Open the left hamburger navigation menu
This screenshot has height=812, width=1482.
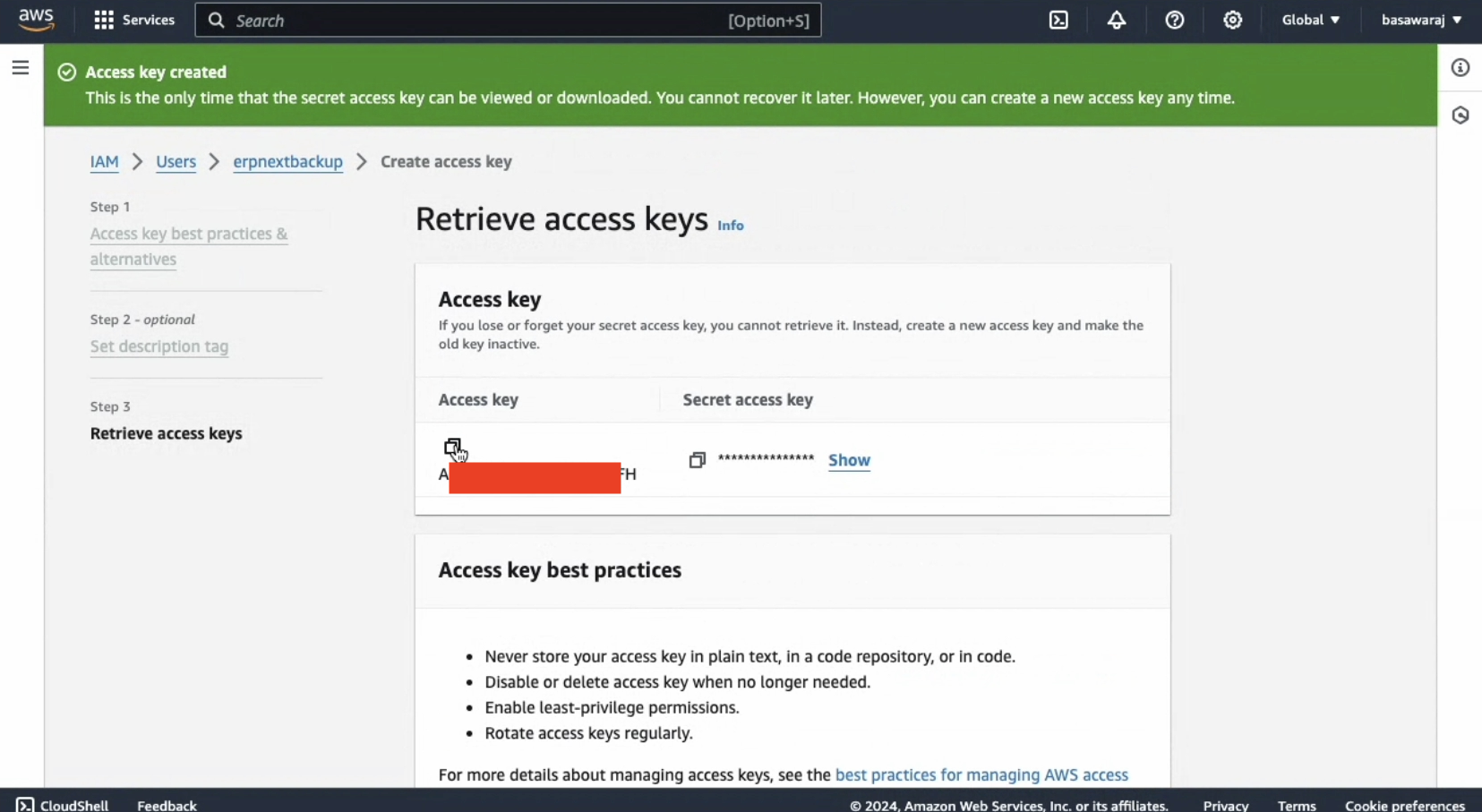(x=21, y=68)
